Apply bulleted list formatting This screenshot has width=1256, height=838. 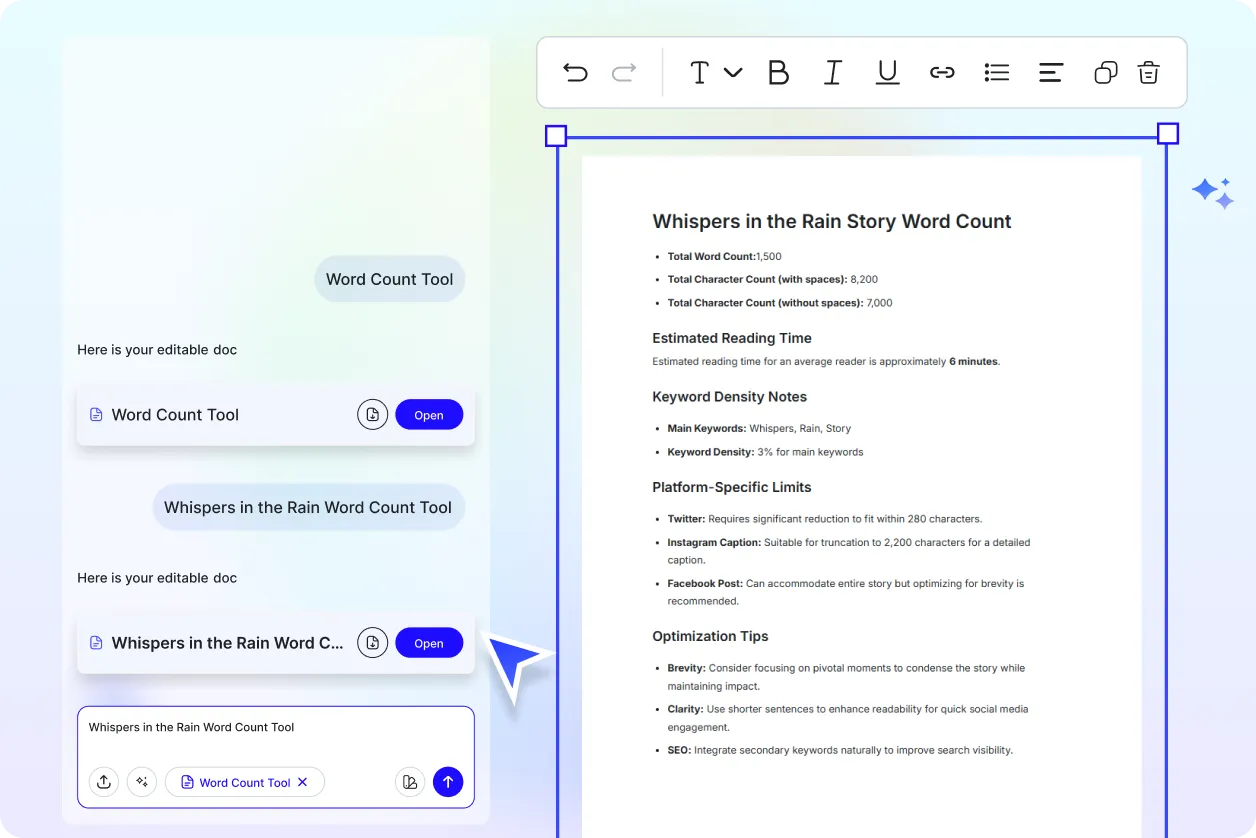[997, 72]
